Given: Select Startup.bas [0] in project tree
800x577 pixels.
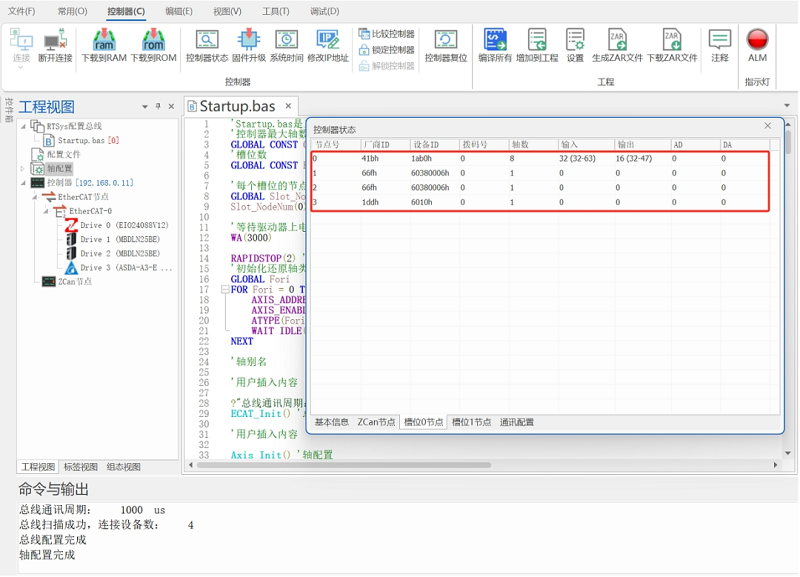Looking at the screenshot, I should coord(82,140).
